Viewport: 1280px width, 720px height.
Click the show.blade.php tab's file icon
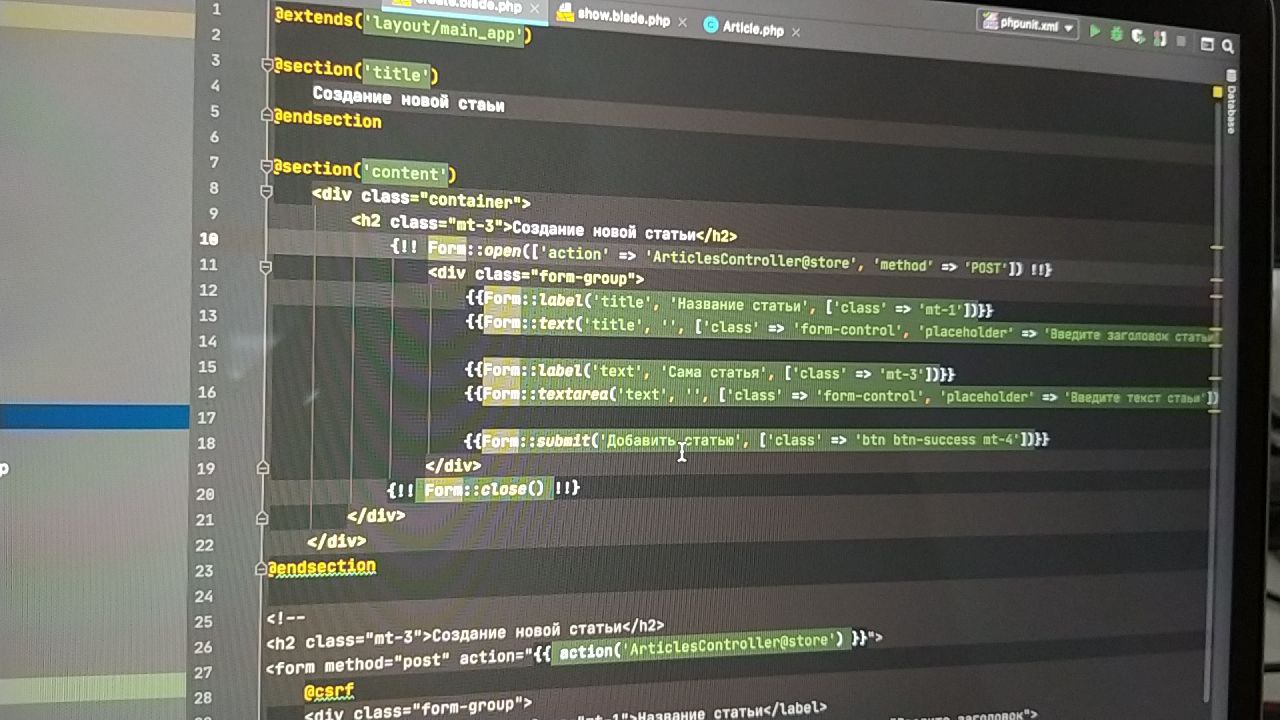point(565,13)
